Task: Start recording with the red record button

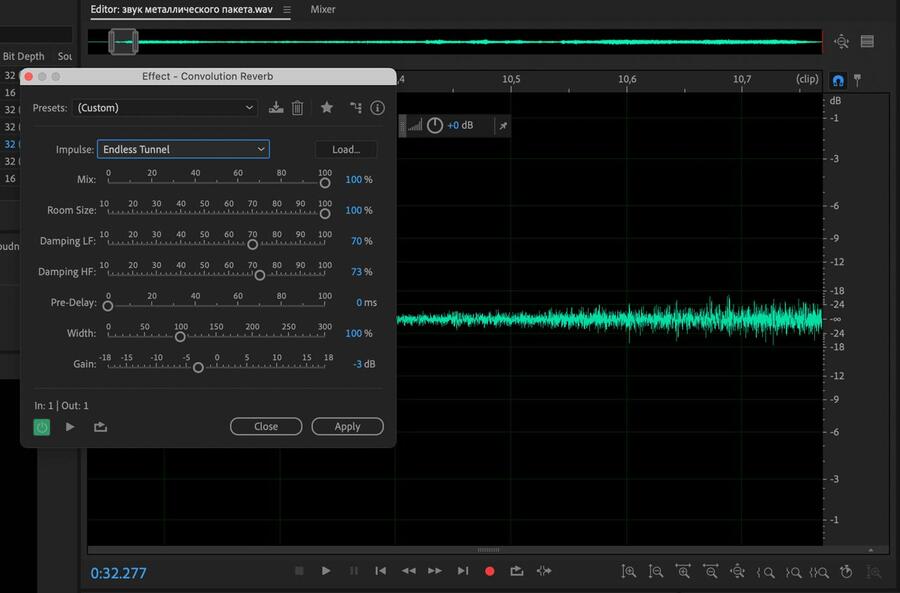Action: [x=490, y=571]
